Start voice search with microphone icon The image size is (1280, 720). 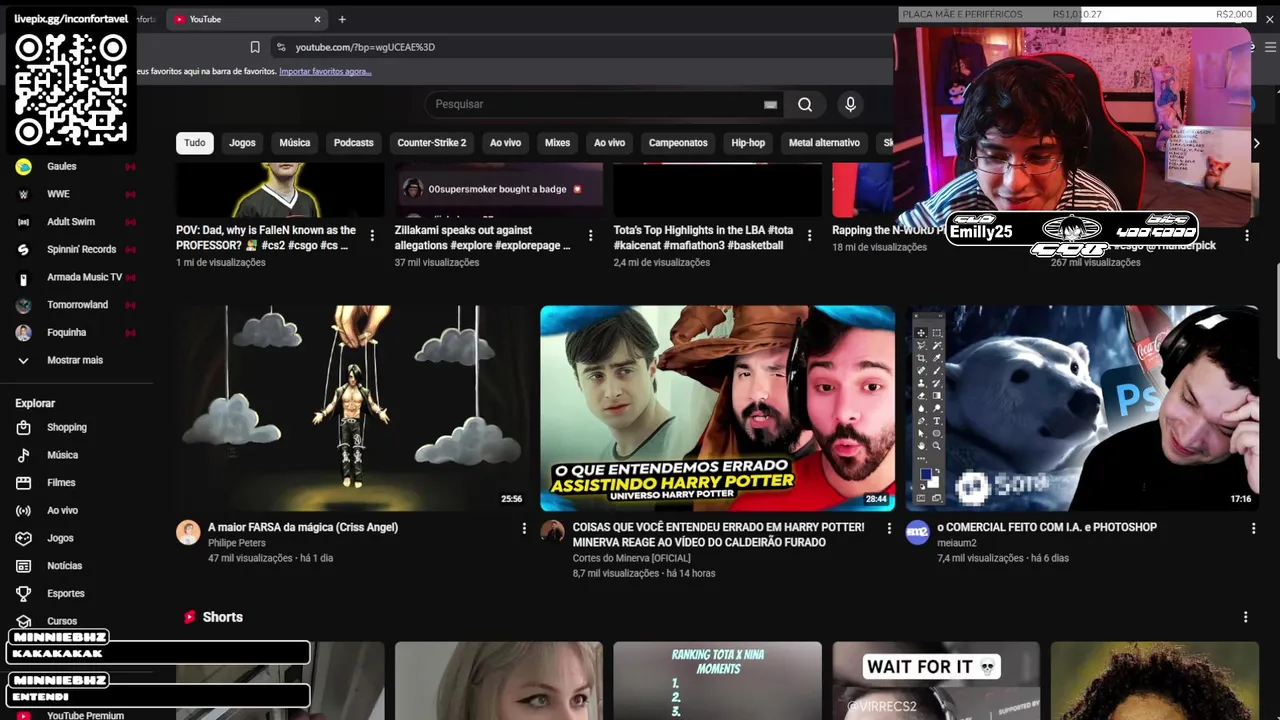[850, 104]
